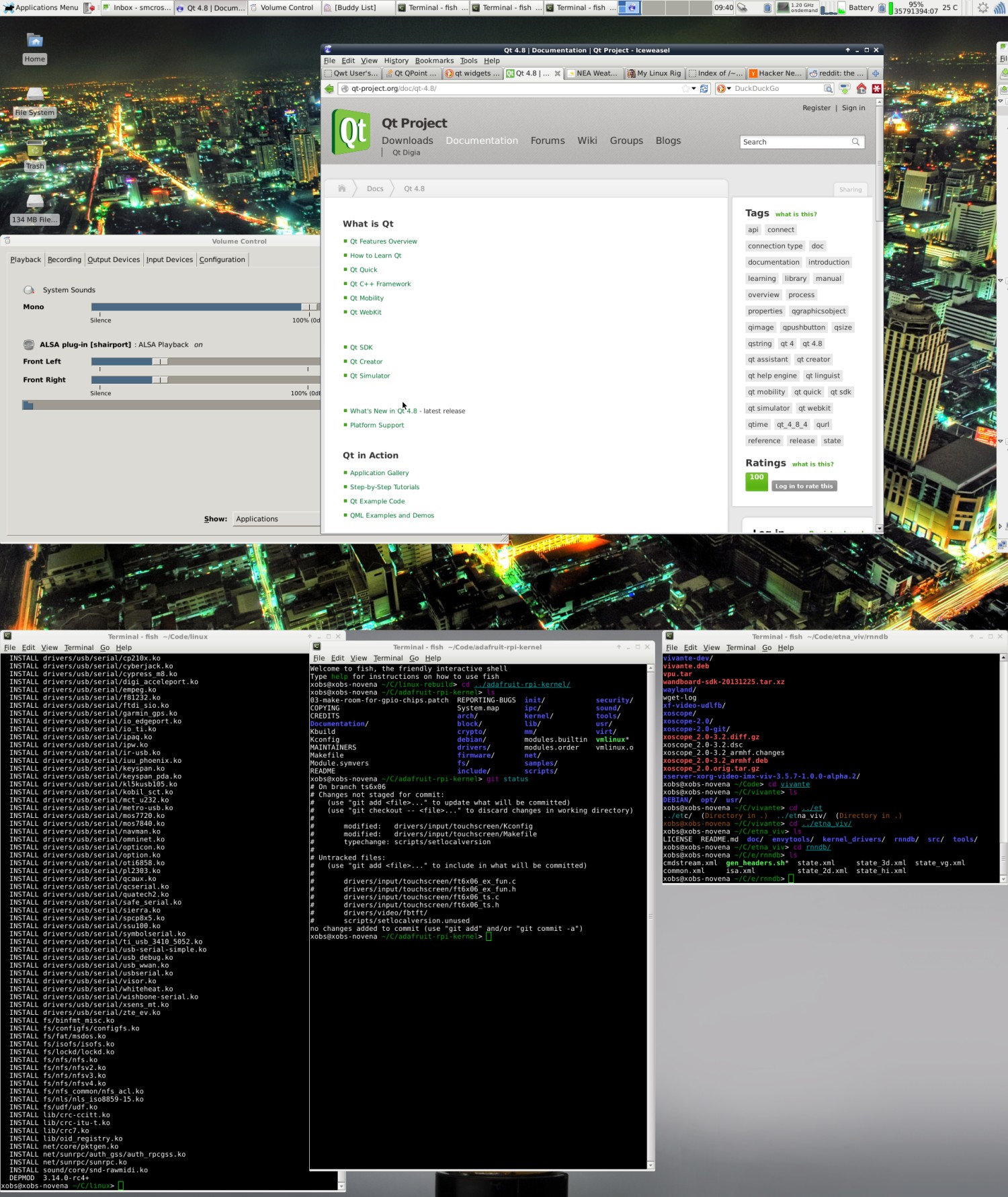The image size is (1008, 1197).
Task: Open Show Applications combo in Volume Control
Action: pos(276,519)
